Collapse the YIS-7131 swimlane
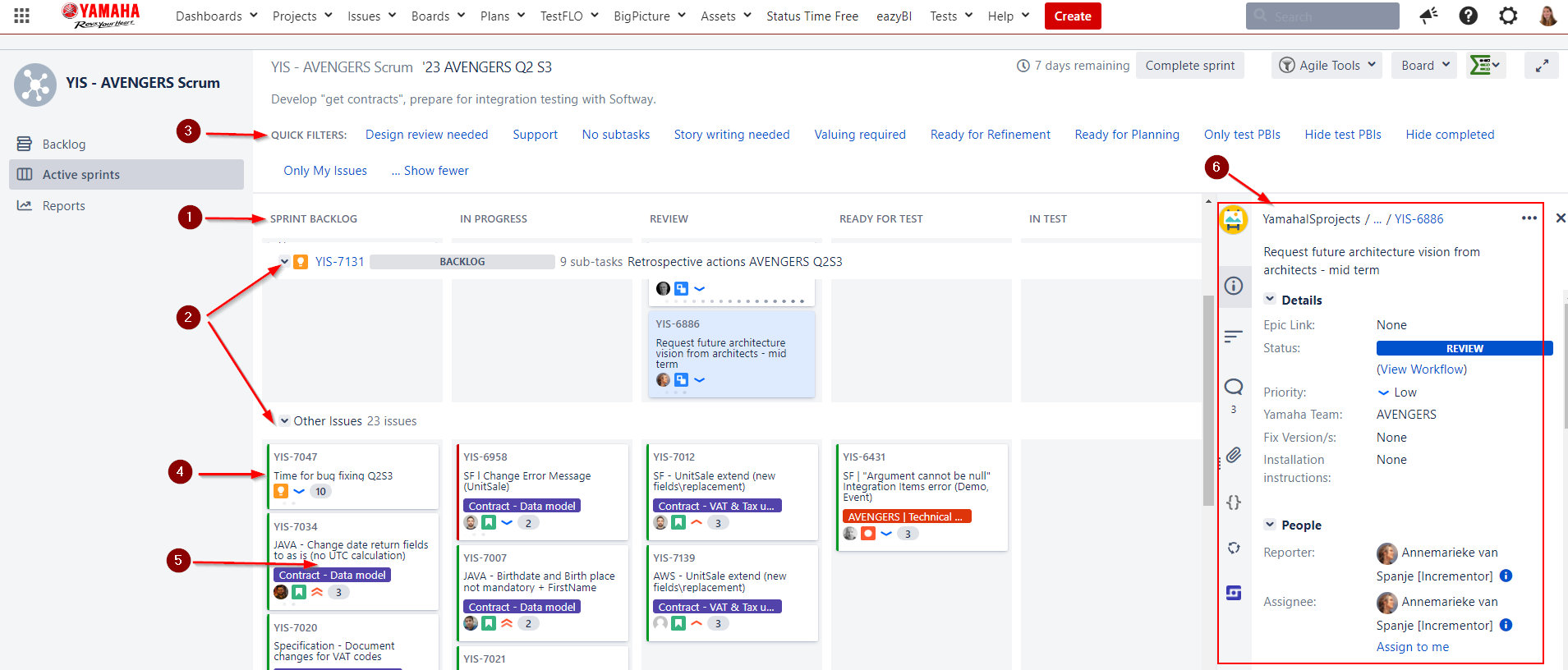 [284, 262]
